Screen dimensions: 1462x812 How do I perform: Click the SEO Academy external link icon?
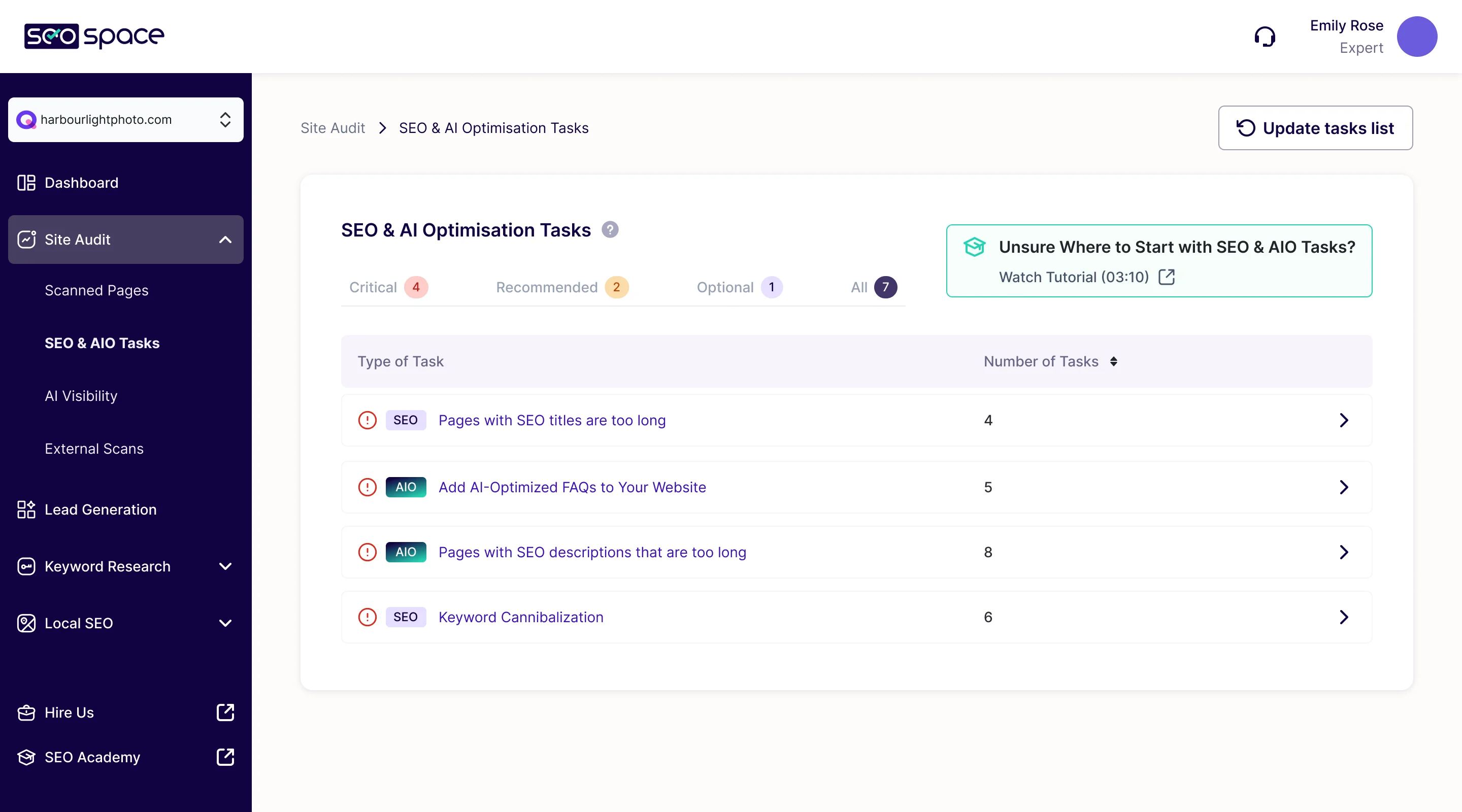[225, 757]
